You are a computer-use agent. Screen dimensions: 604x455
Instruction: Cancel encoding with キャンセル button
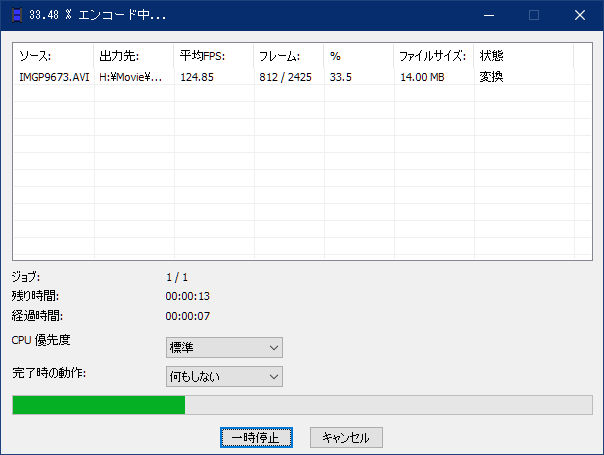pos(346,437)
